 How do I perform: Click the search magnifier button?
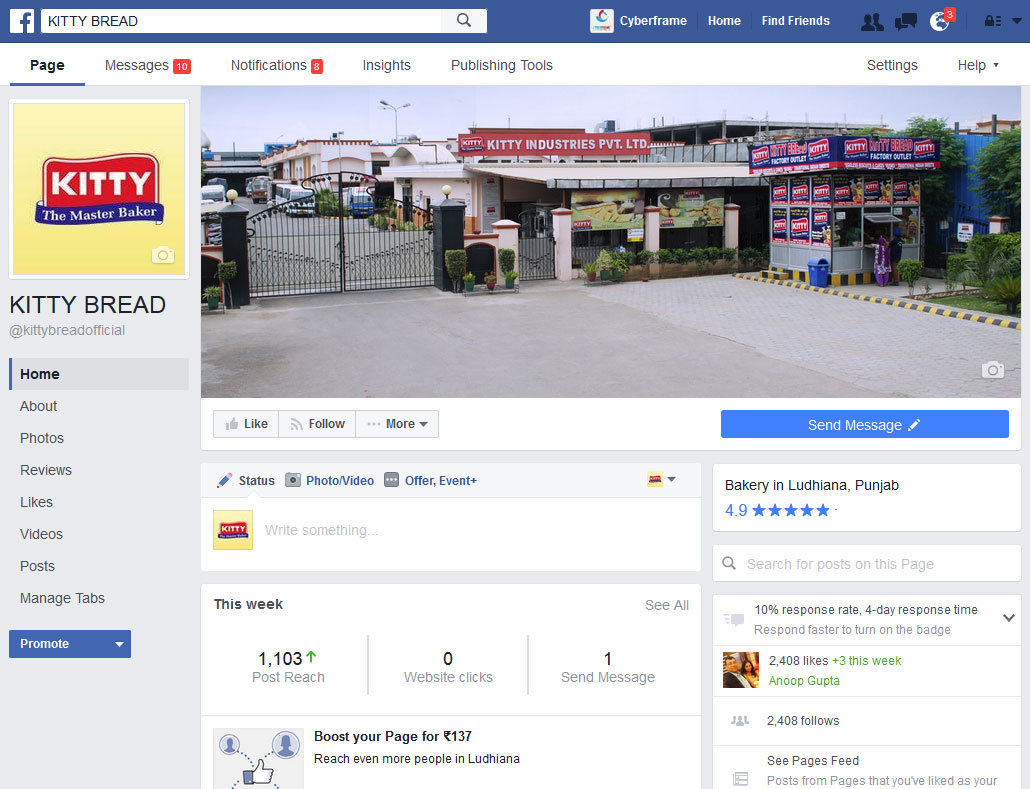tap(464, 21)
